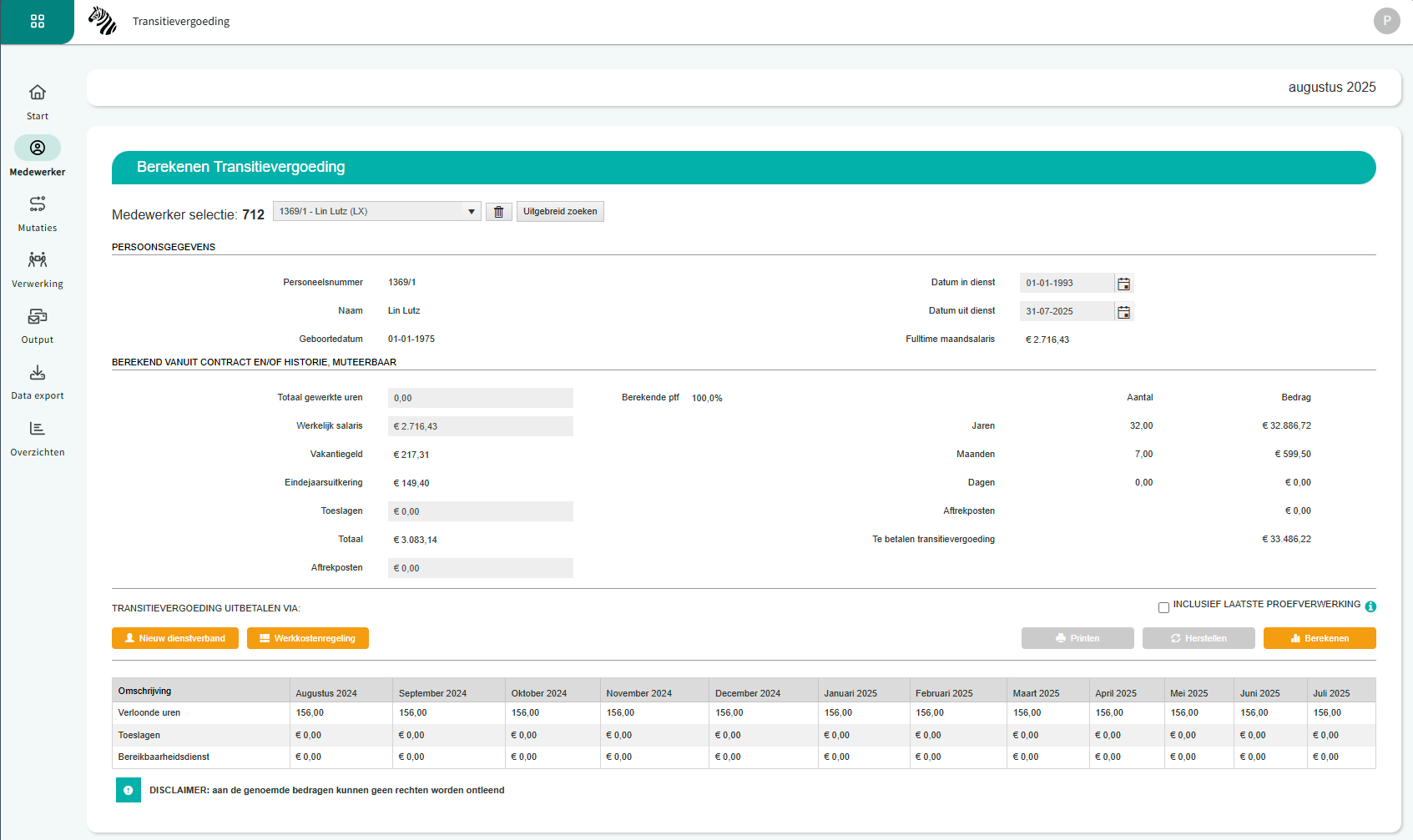Open the user profile avatar P
The height and width of the screenshot is (840, 1413).
[1386, 21]
